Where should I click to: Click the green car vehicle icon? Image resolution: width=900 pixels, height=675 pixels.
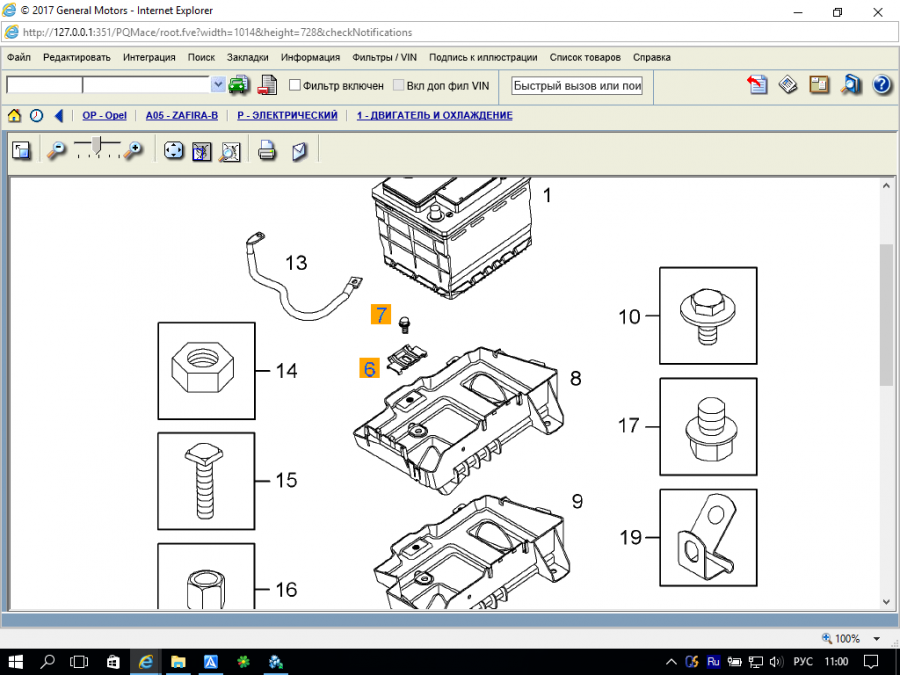239,86
